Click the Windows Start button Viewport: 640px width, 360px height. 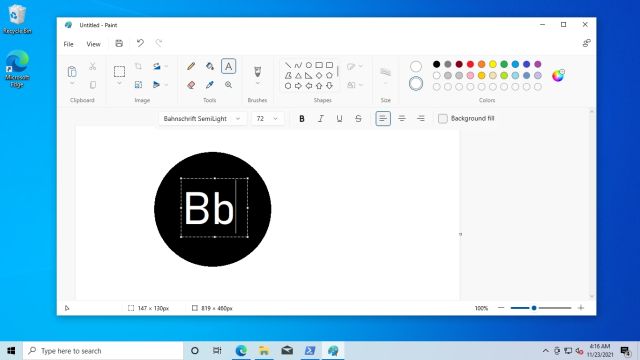11,351
